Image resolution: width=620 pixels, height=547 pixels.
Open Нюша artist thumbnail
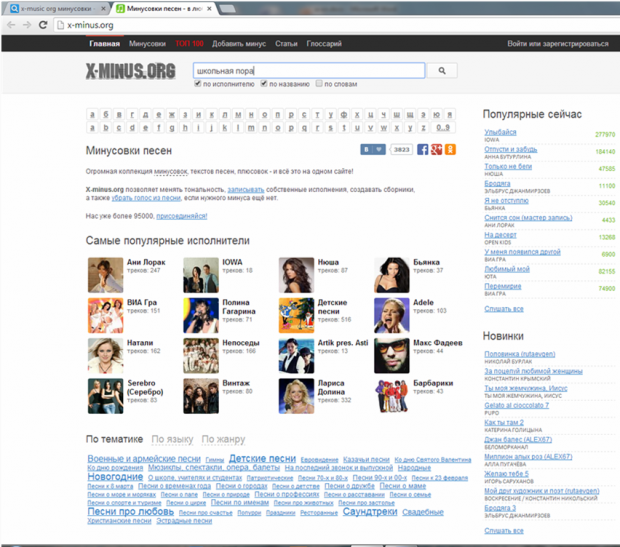click(296, 275)
